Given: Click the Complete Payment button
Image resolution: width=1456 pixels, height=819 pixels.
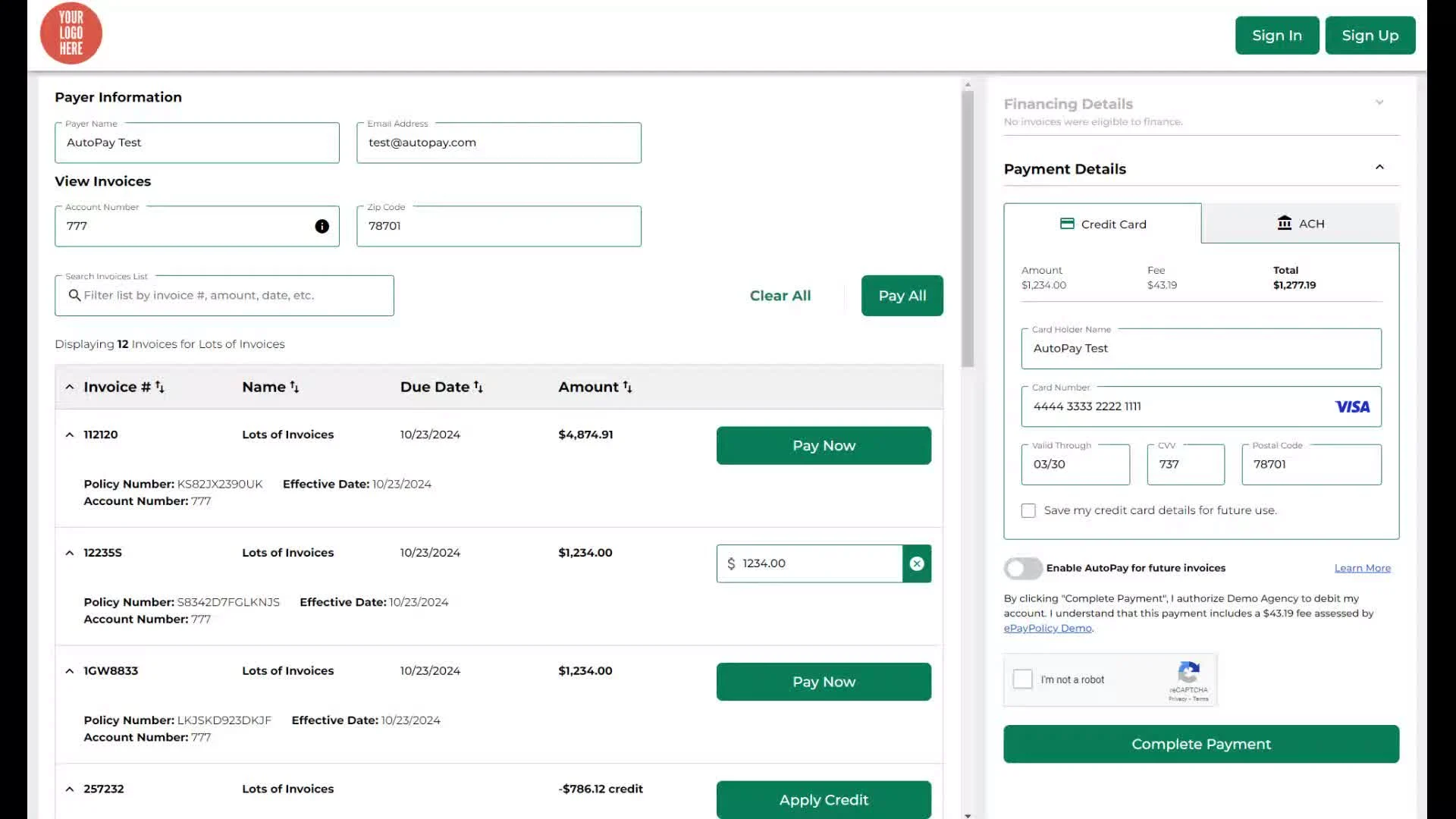Looking at the screenshot, I should 1200,744.
